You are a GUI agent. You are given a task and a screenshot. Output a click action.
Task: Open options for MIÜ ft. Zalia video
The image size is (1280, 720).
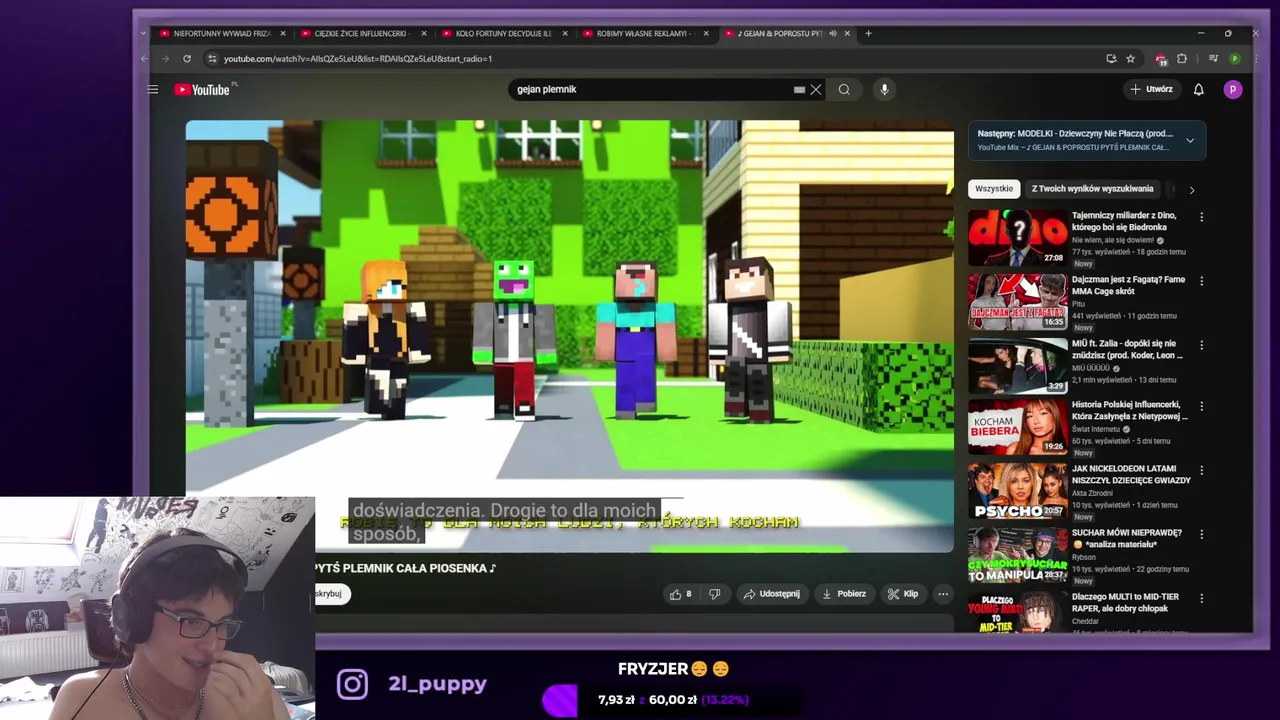[1201, 345]
